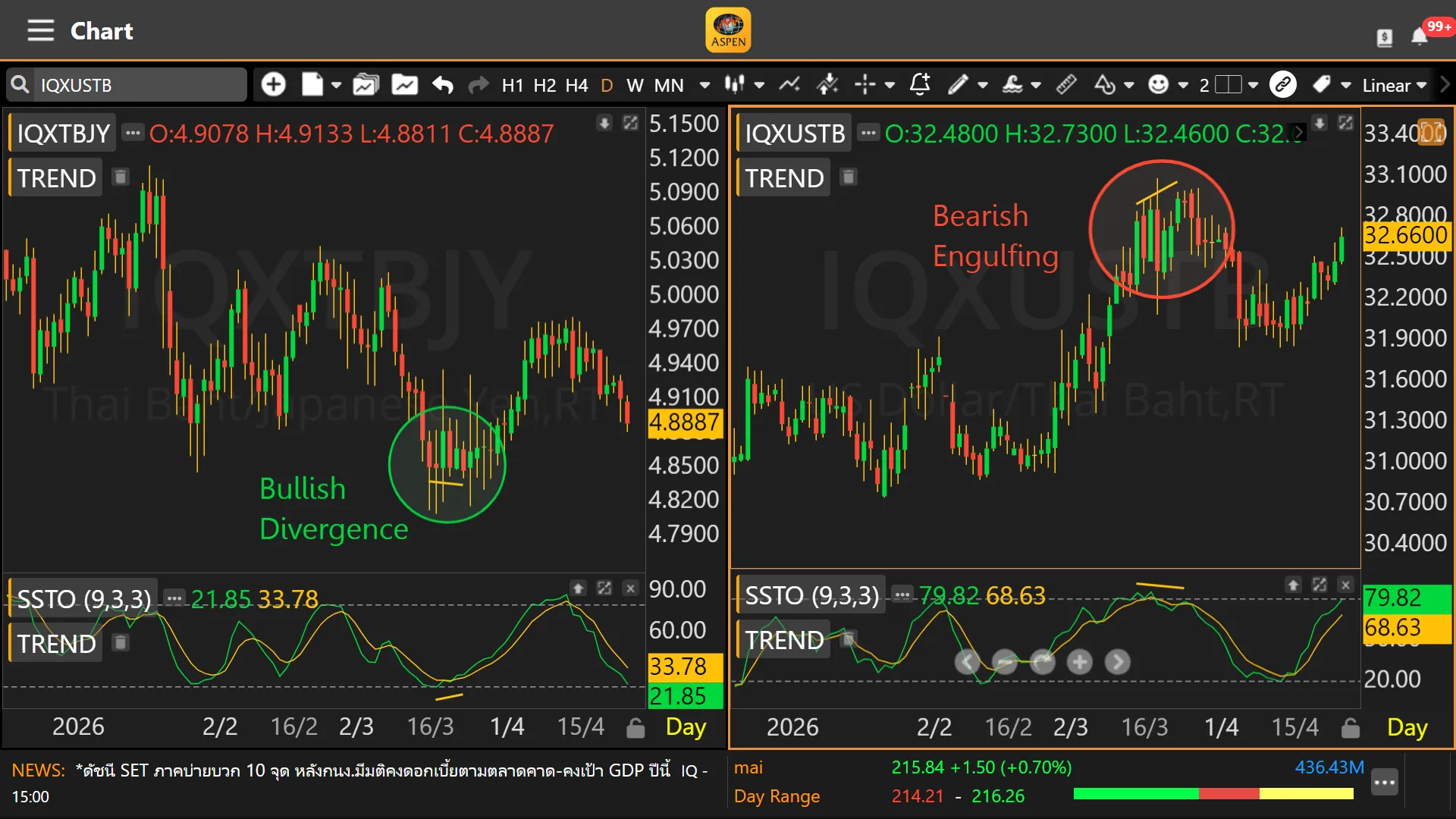Open the notifications bell with 99+ badge
This screenshot has height=819, width=1456.
coord(1420,36)
